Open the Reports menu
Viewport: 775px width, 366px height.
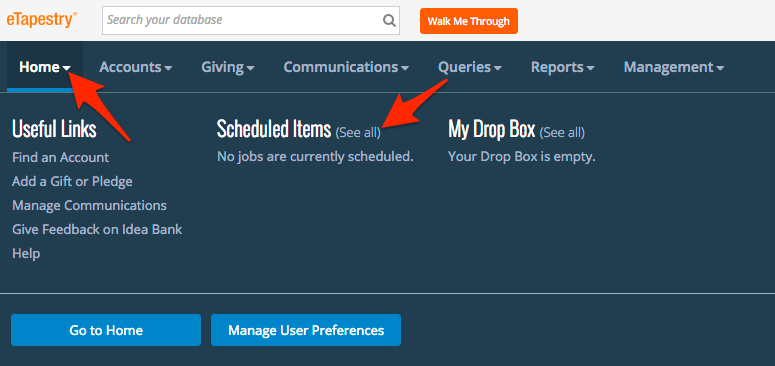pos(562,67)
